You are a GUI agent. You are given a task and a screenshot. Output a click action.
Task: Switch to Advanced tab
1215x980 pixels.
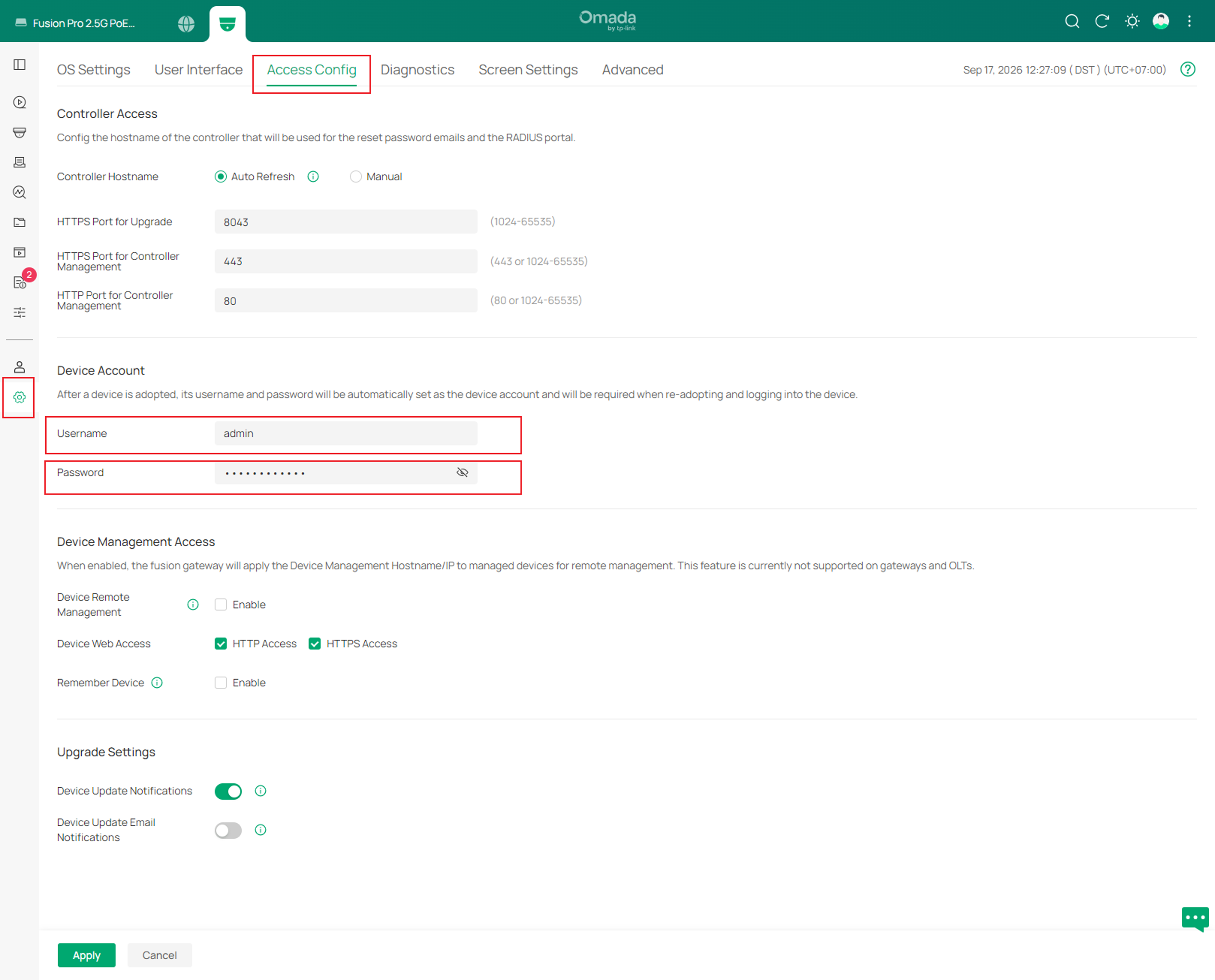click(632, 70)
